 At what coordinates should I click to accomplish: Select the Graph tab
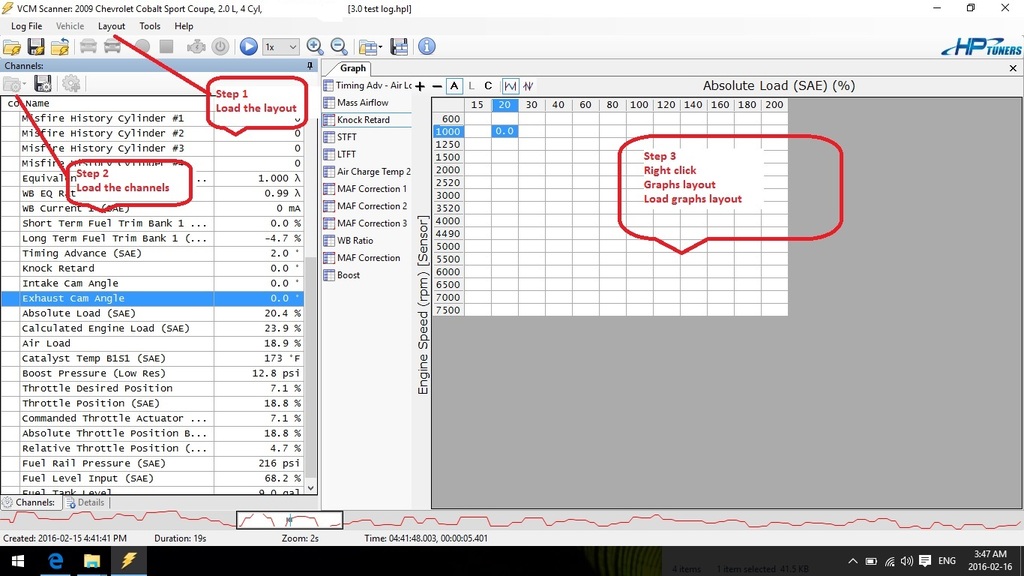coord(353,68)
